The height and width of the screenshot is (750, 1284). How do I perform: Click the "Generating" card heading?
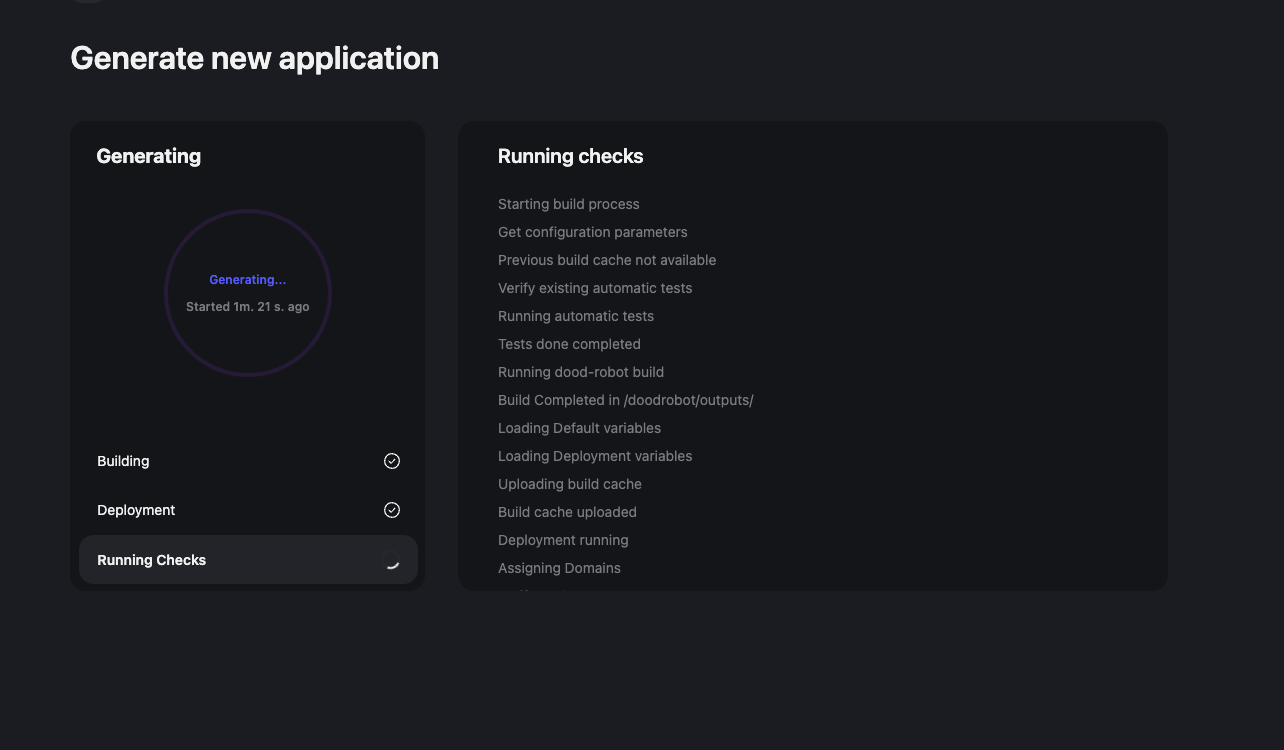click(148, 156)
